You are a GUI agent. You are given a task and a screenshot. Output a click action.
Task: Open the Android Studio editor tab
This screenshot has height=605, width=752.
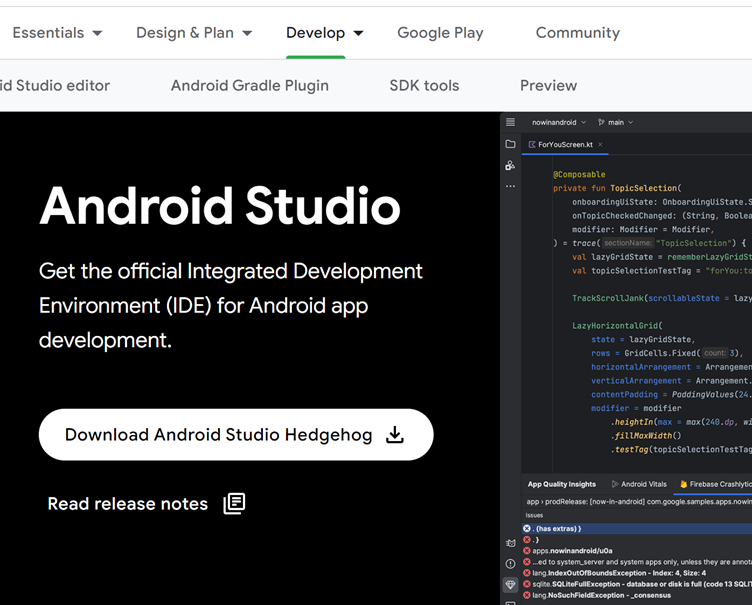55,85
